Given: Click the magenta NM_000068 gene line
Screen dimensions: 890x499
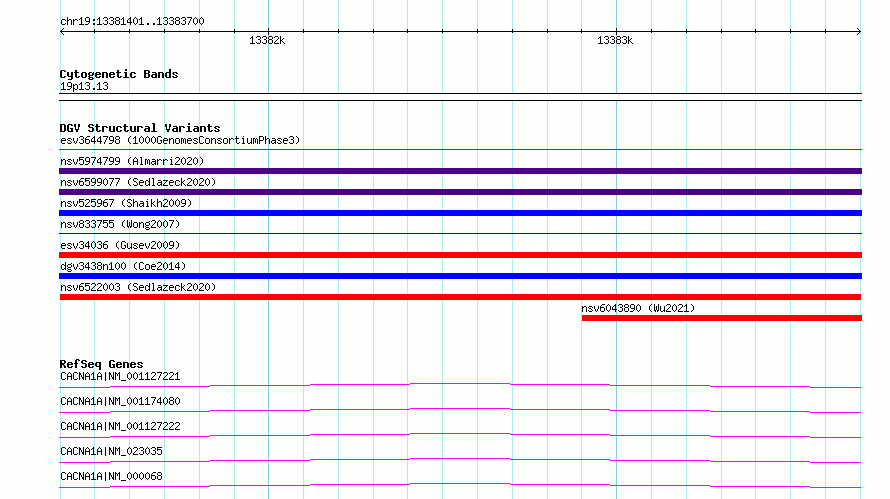Looking at the screenshot, I should coord(460,485).
